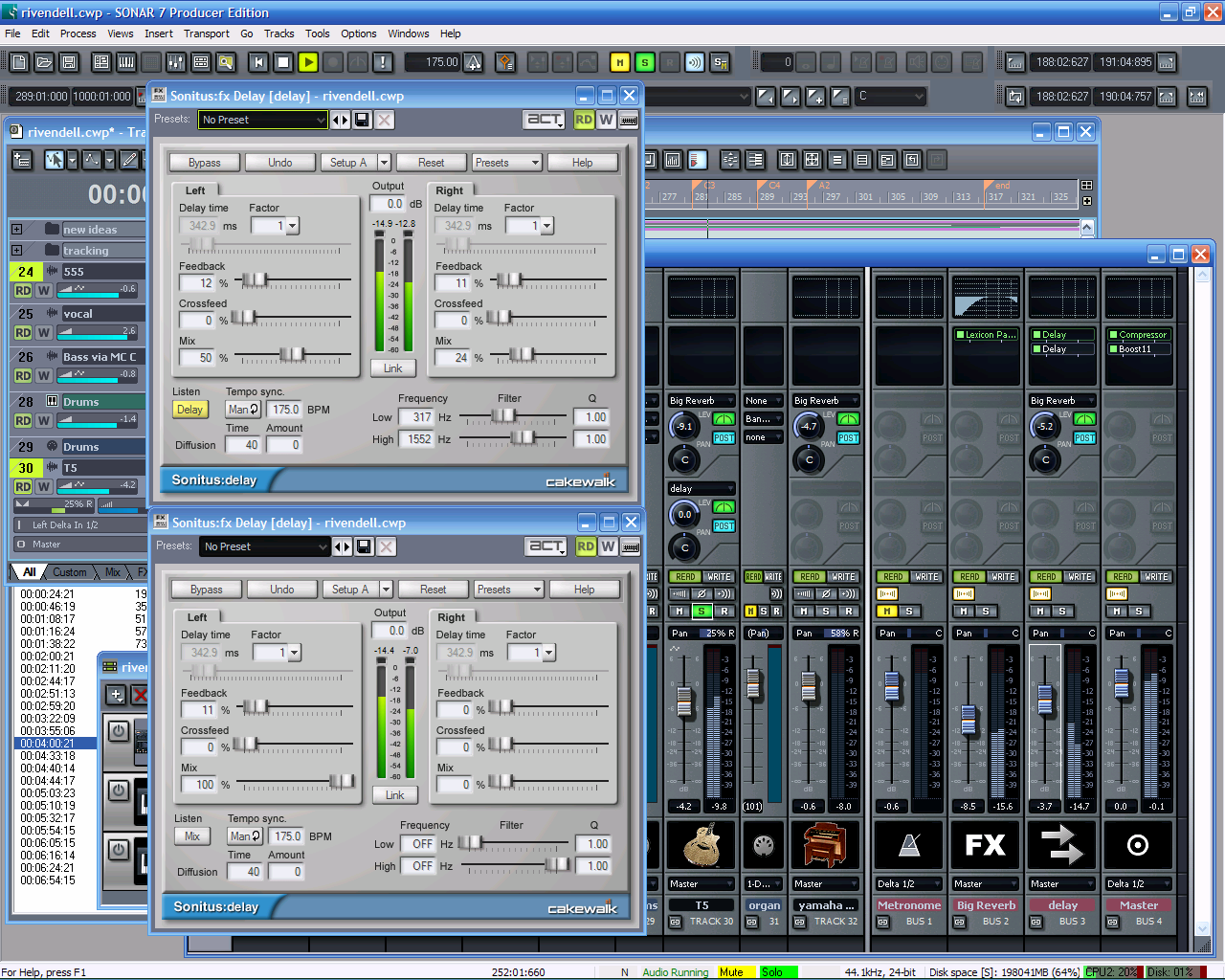Click the loop toggle icon beside 188:02:627
The width and height of the screenshot is (1225, 980).
point(1015,97)
